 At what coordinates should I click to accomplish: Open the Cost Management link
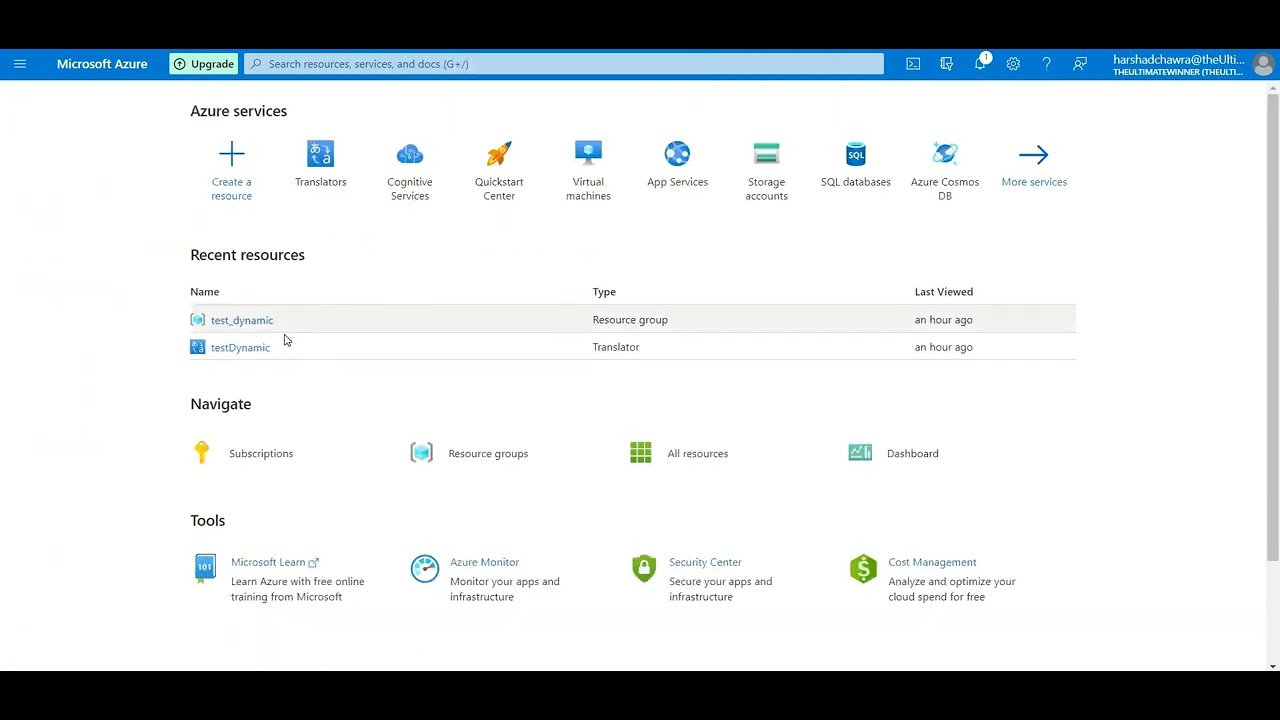pyautogui.click(x=932, y=562)
